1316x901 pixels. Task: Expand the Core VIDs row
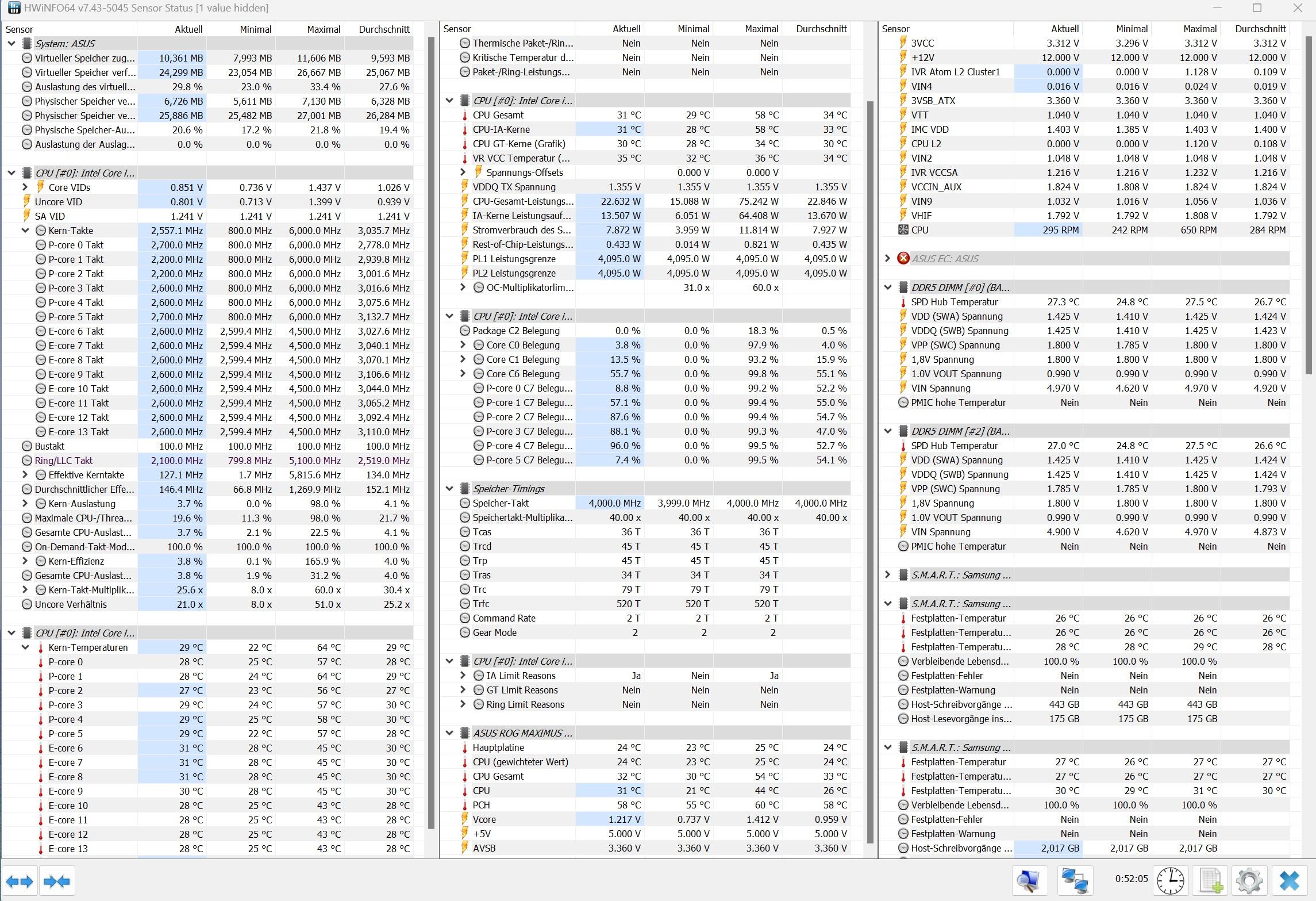pos(25,187)
